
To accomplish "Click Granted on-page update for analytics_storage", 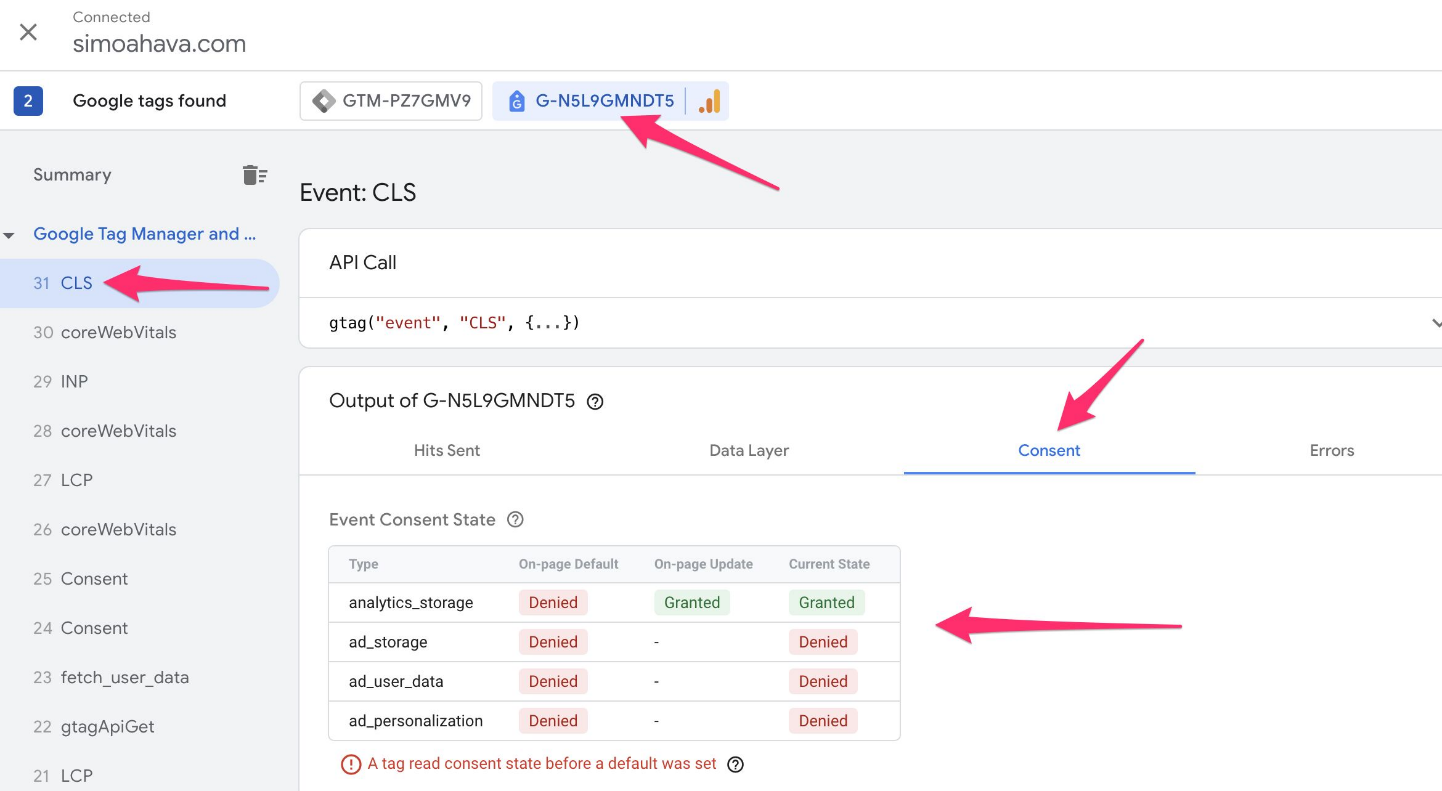I will pos(692,602).
